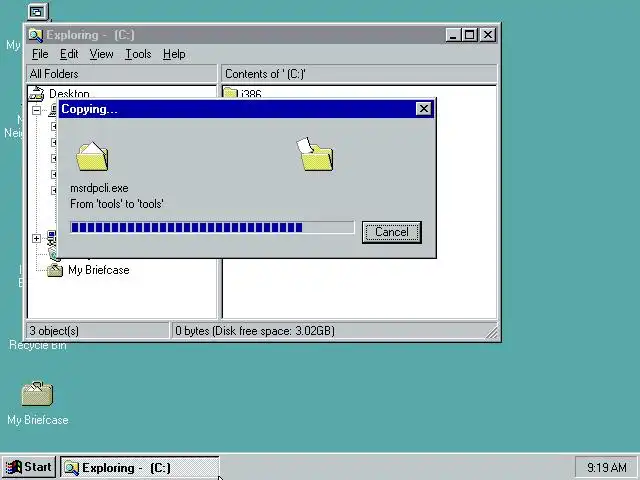Open the Start menu
Viewport: 640px width, 480px height.
click(29, 467)
